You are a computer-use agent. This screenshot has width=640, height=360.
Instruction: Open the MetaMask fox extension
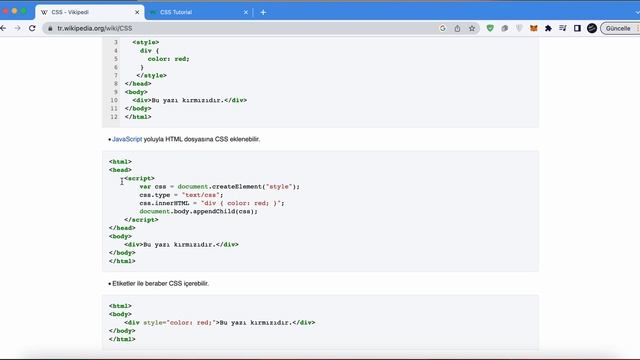tap(533, 28)
